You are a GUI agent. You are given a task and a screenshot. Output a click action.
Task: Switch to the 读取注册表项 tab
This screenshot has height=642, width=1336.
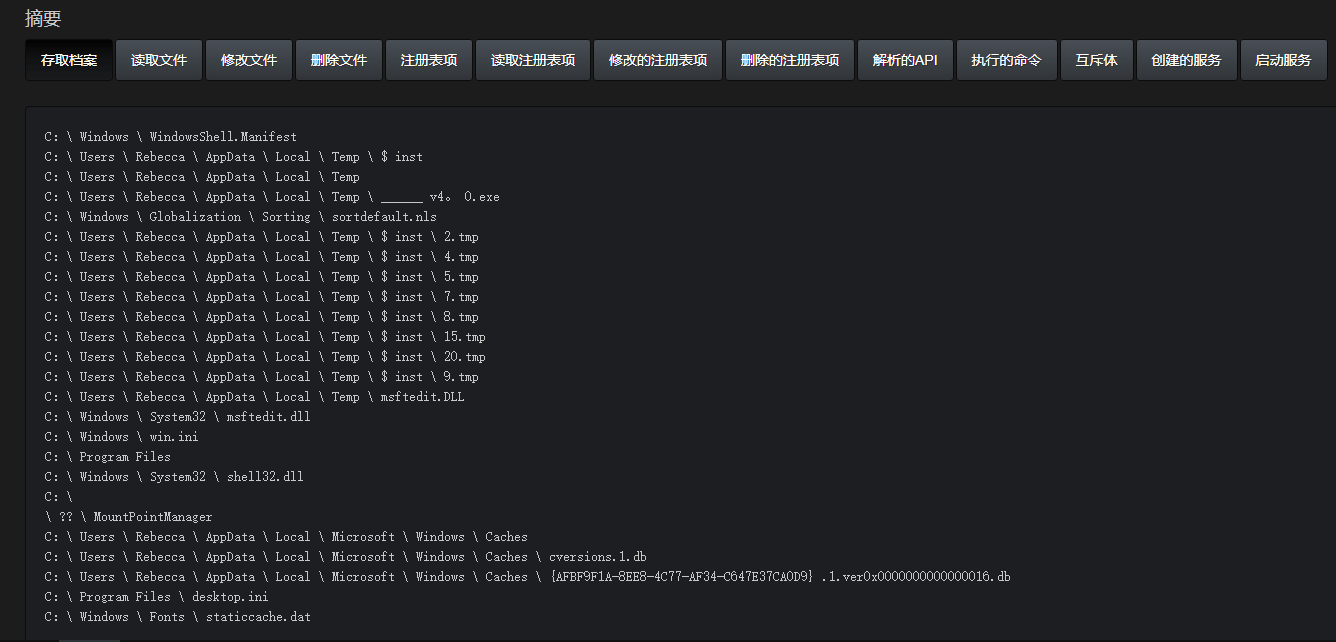pyautogui.click(x=533, y=60)
